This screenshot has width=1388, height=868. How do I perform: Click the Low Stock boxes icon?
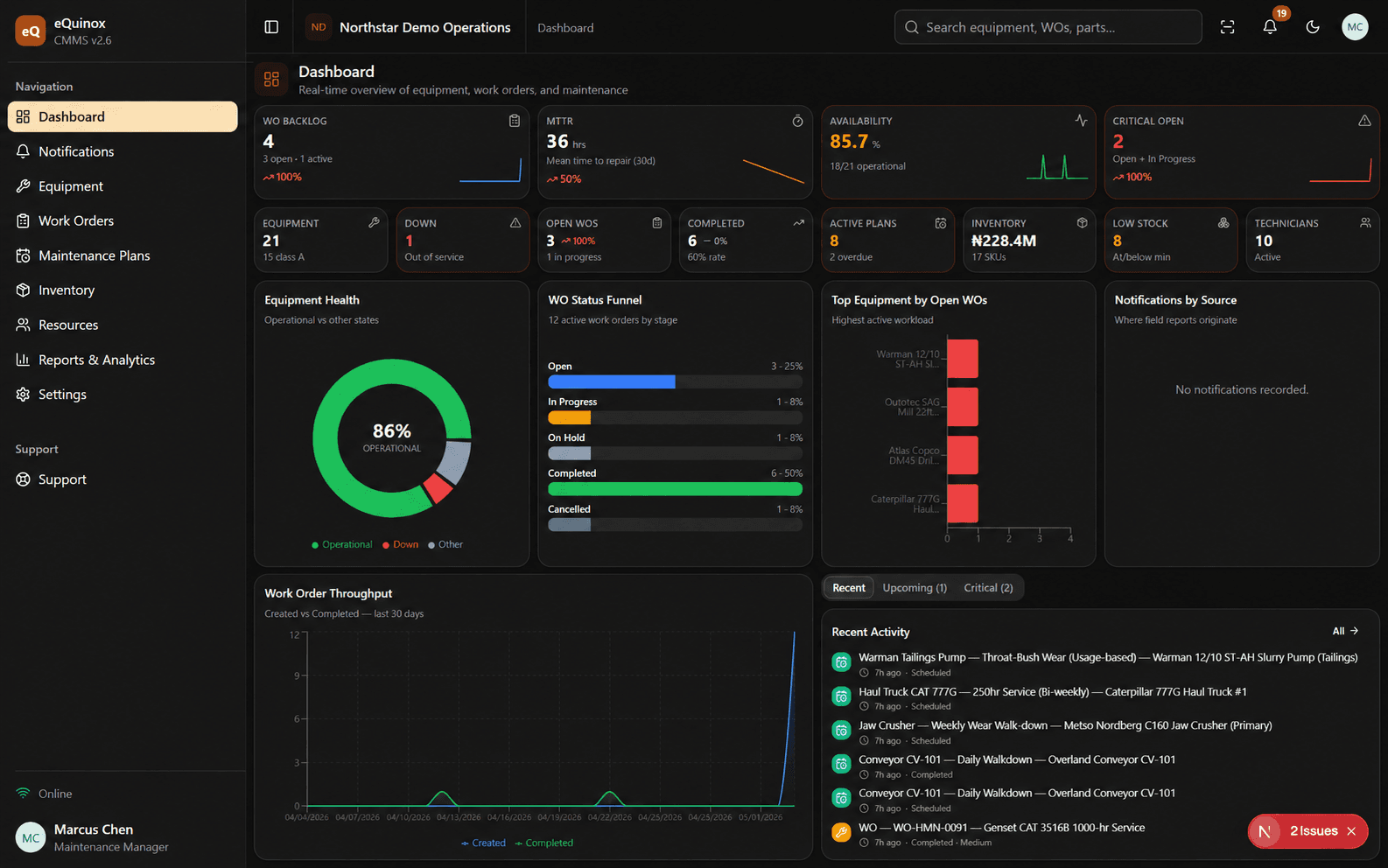click(1223, 223)
